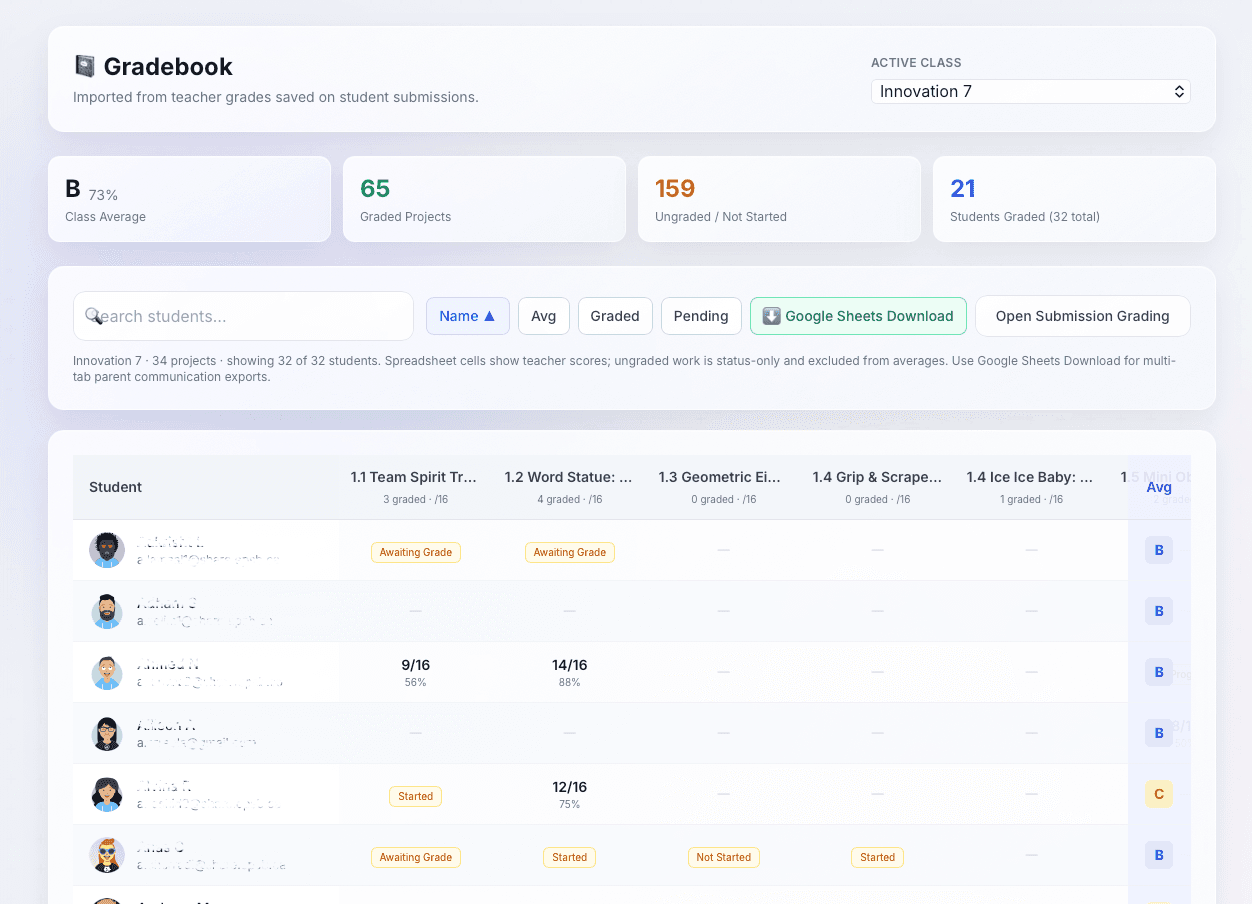Click the ascending sort arrow beside Name
Screen dimensions: 1252x904
pyautogui.click(x=487, y=315)
